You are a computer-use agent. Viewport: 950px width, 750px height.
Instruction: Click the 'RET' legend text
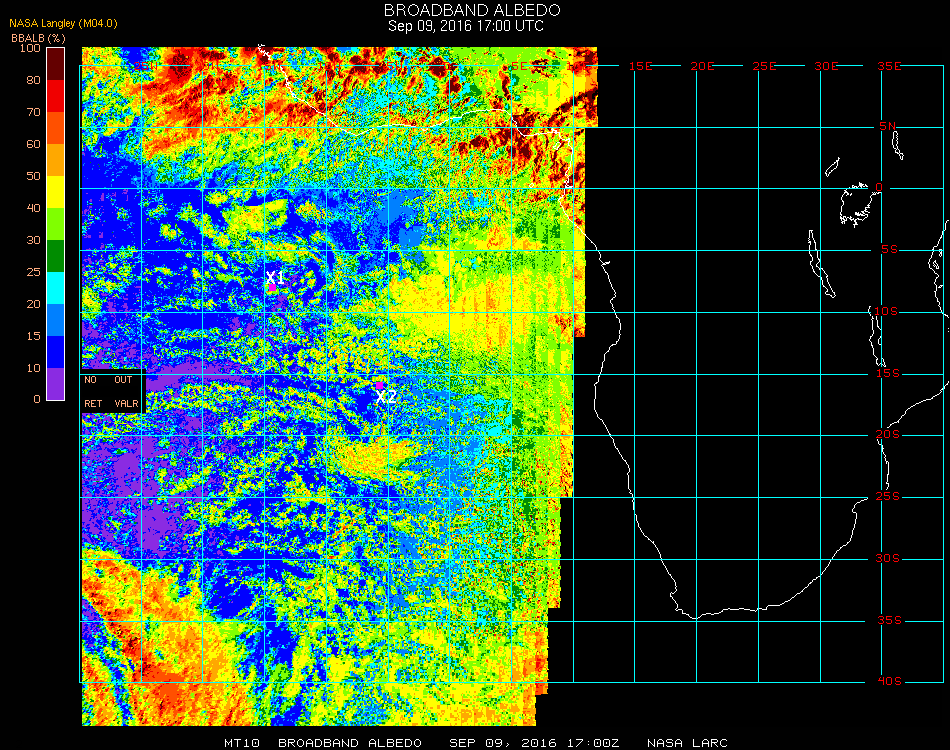(x=93, y=403)
